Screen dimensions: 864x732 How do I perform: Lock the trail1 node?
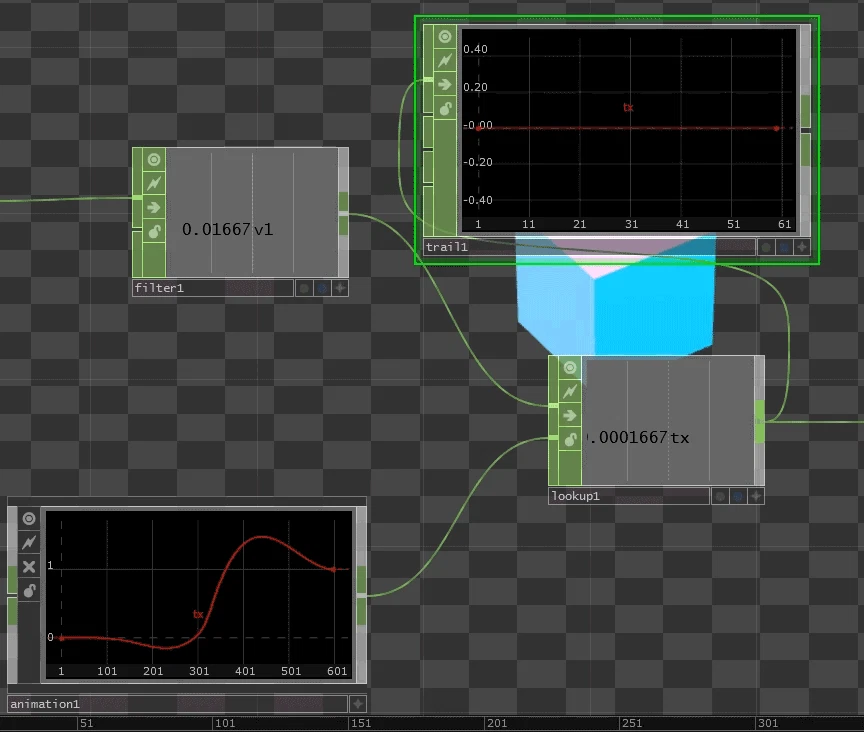pyautogui.click(x=445, y=109)
